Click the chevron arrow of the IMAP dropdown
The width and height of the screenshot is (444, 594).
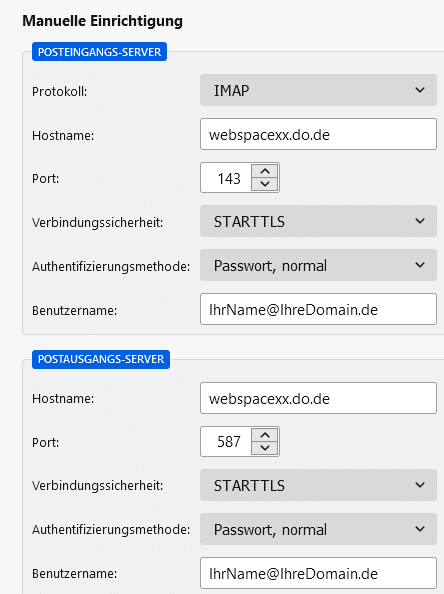420,90
